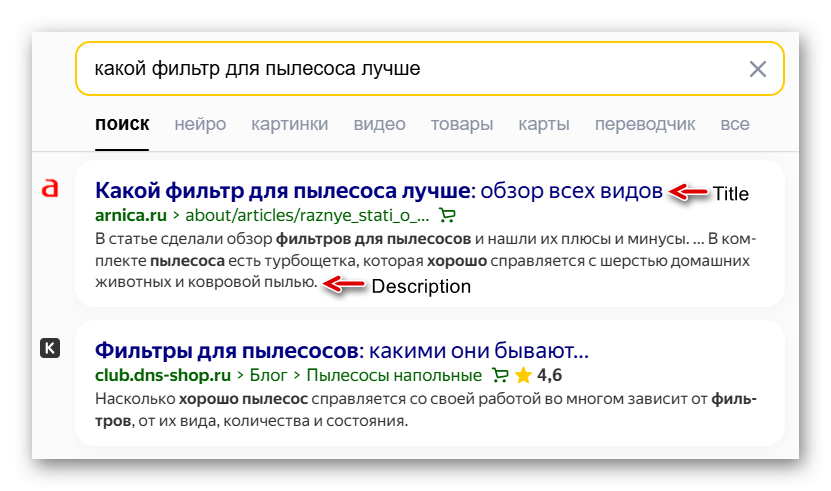Click the red Arnica site favicon
Image resolution: width=831 pixels, height=491 pixels.
point(50,188)
